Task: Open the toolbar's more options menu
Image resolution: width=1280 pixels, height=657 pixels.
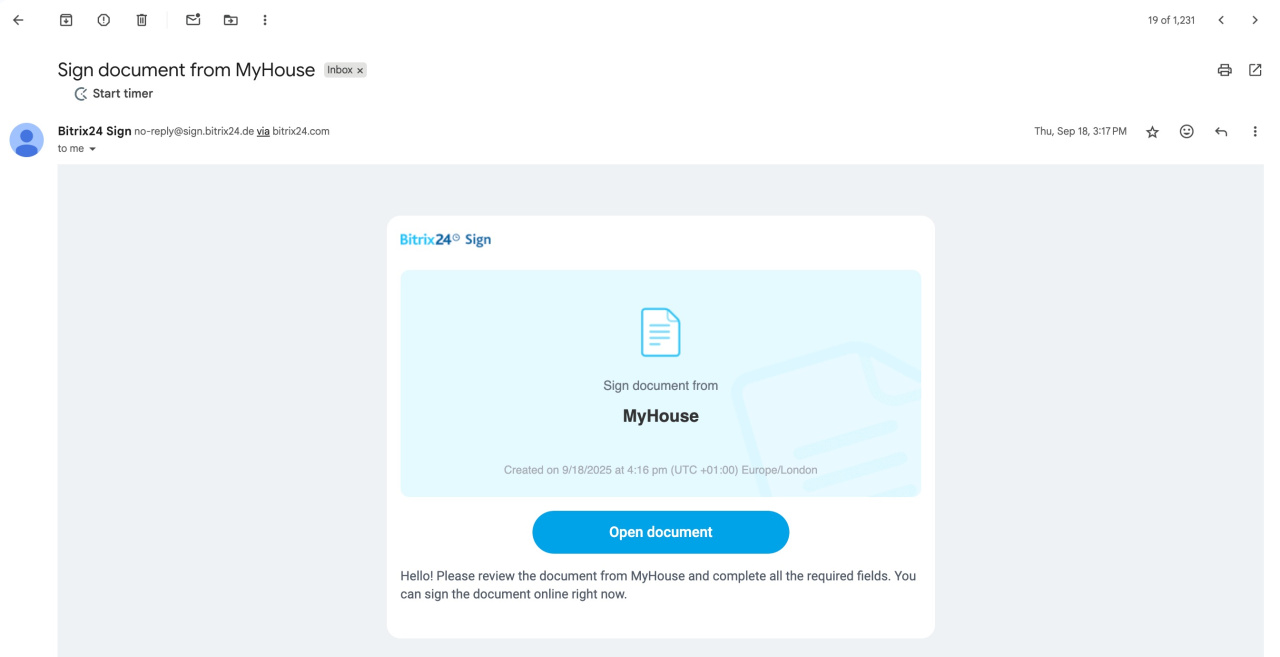Action: click(x=265, y=20)
